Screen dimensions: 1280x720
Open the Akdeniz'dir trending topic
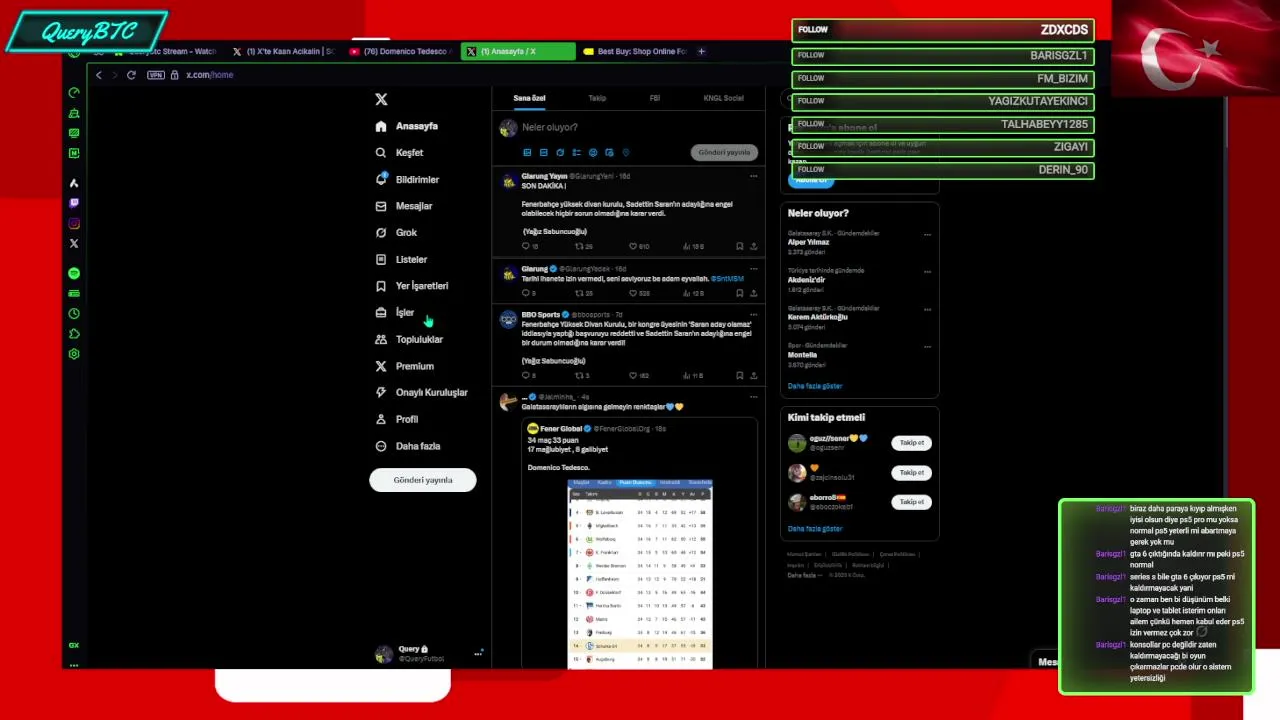click(x=807, y=280)
